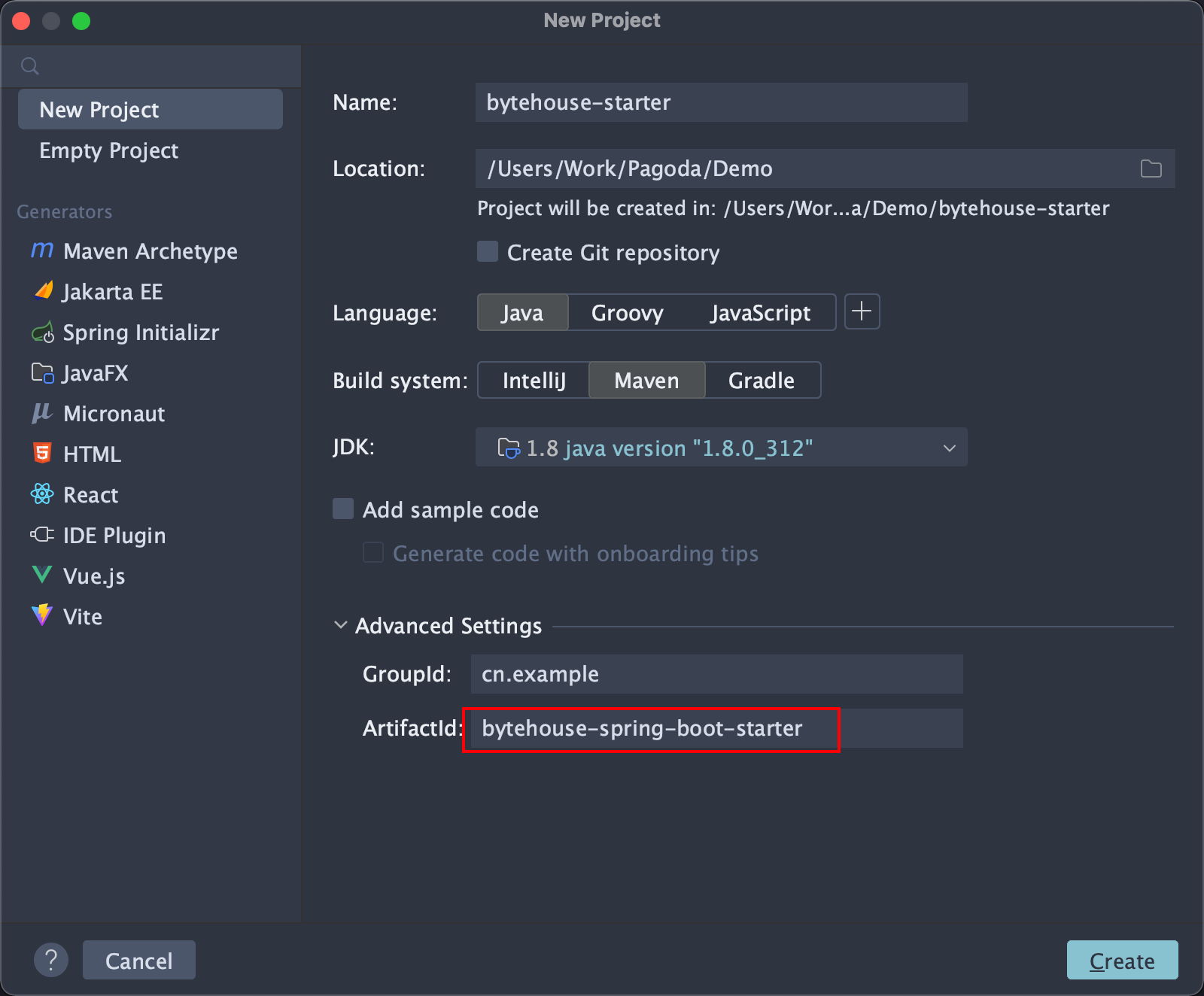Click the Cancel button
1204x996 pixels.
[x=139, y=960]
